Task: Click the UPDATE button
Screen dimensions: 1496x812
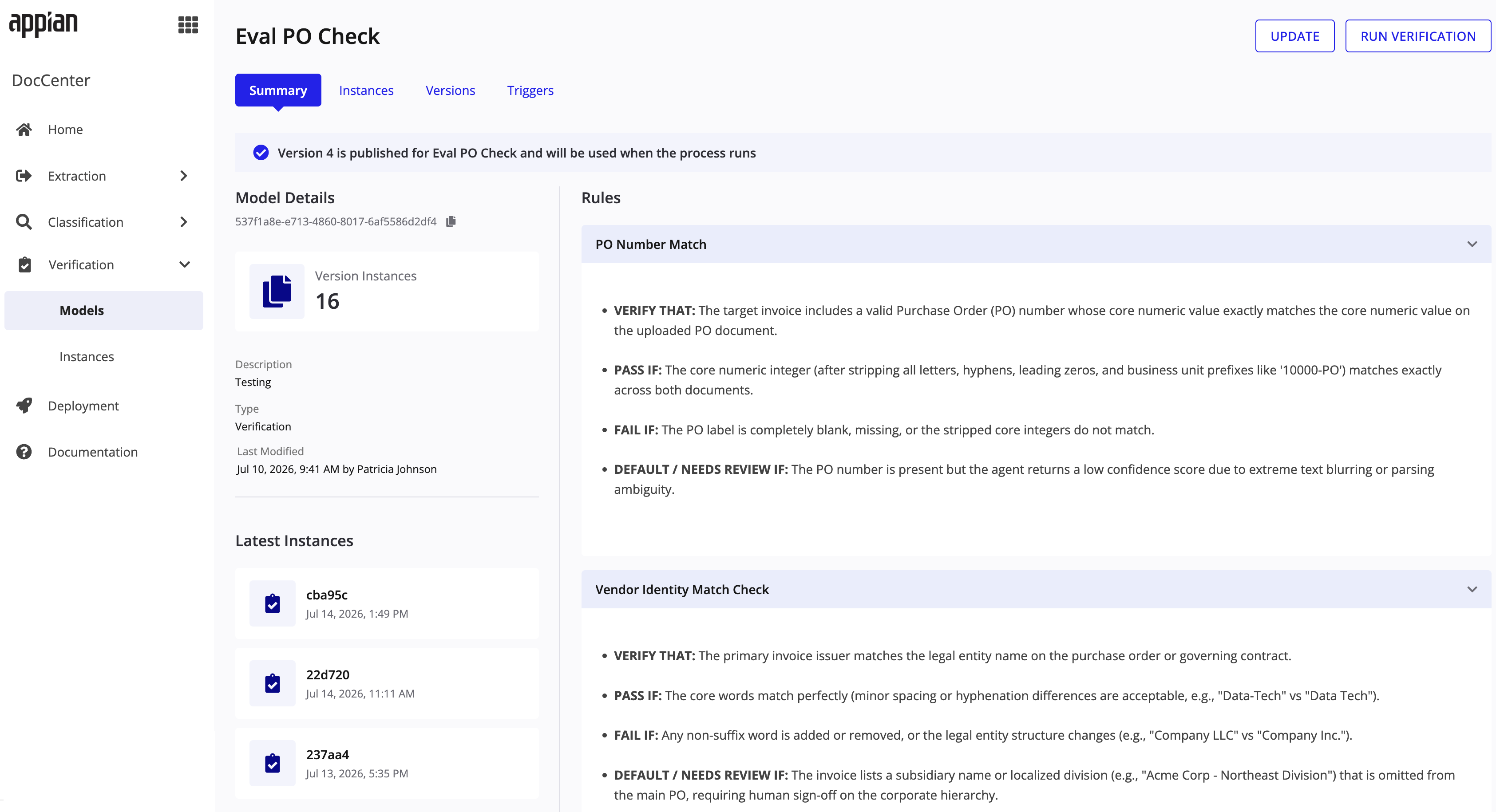Action: [x=1294, y=36]
